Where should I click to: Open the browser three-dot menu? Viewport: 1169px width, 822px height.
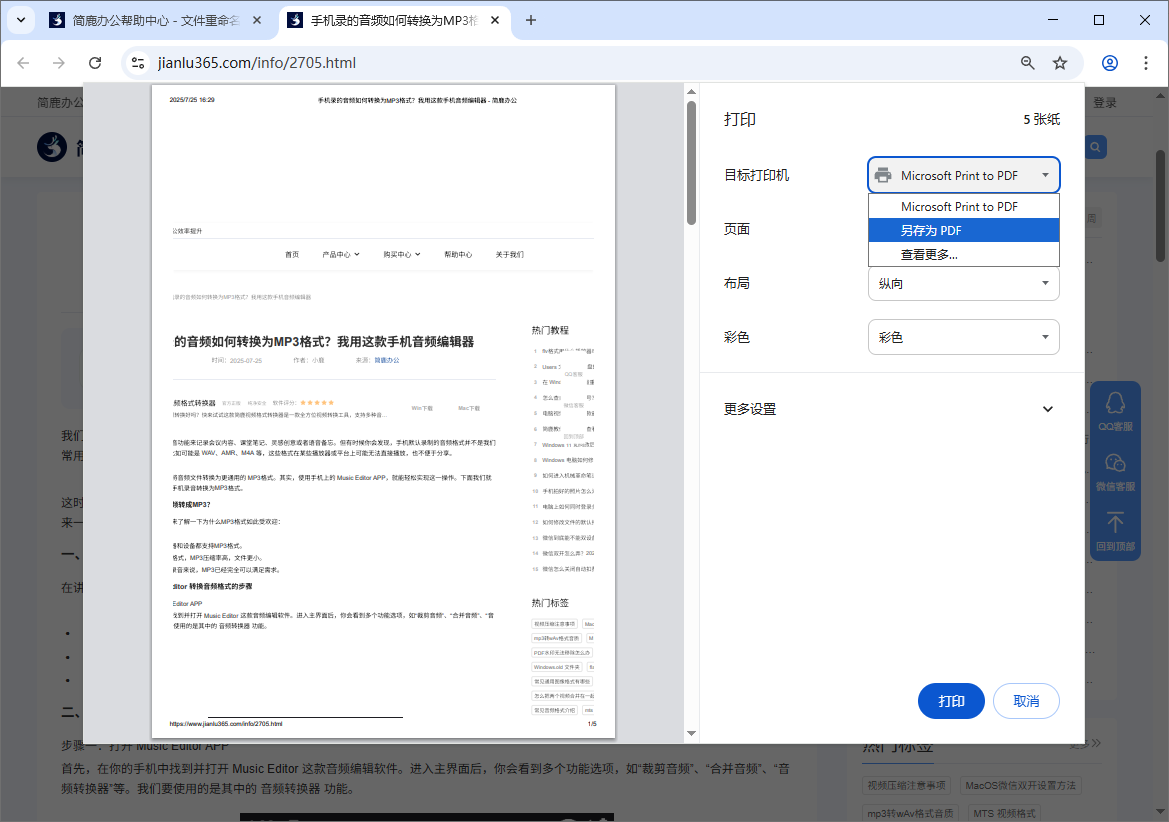pos(1146,62)
